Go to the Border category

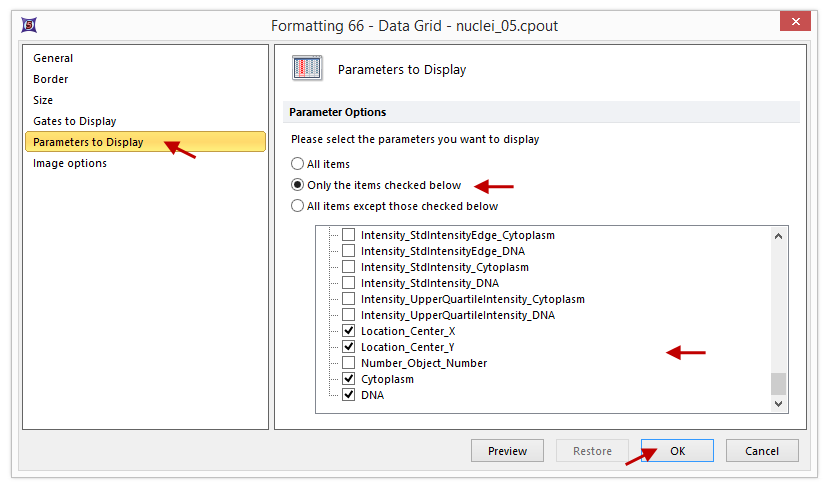pyautogui.click(x=51, y=79)
